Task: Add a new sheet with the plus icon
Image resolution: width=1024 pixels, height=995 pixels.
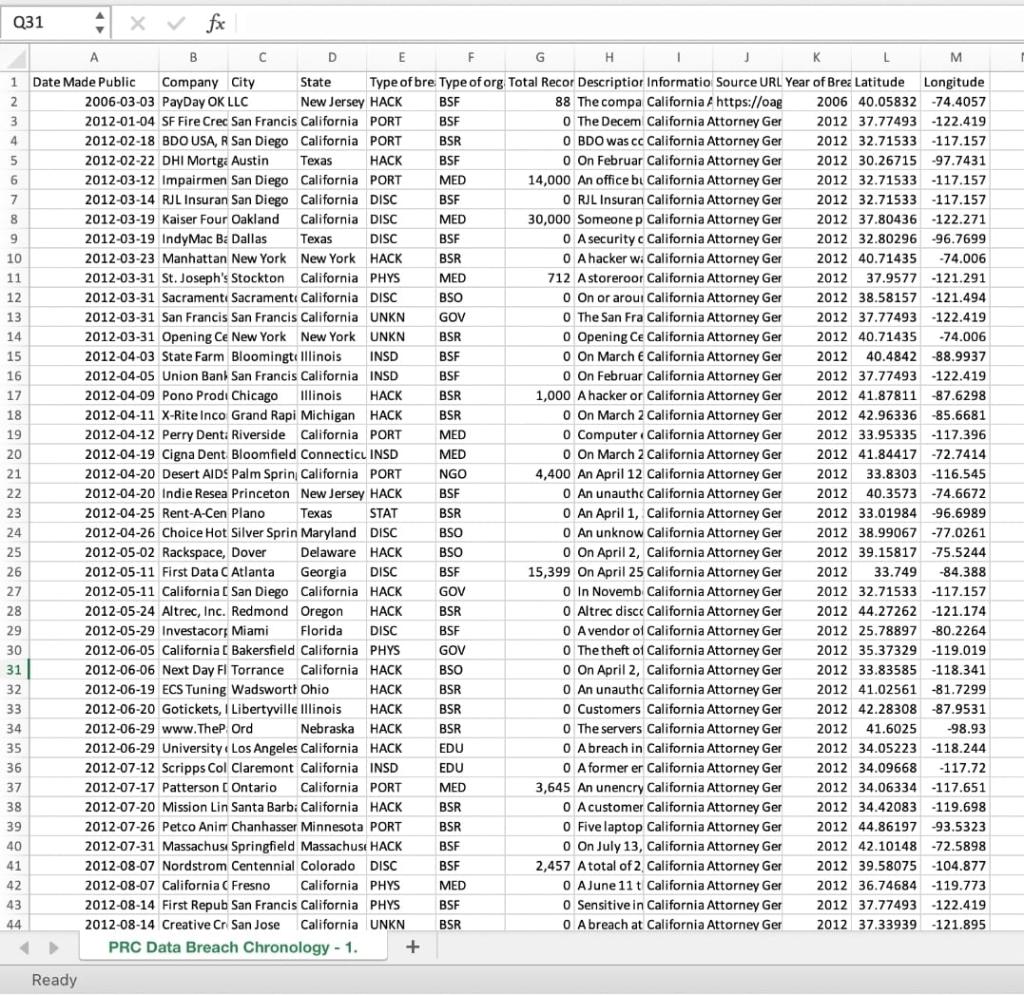Action: [x=412, y=946]
